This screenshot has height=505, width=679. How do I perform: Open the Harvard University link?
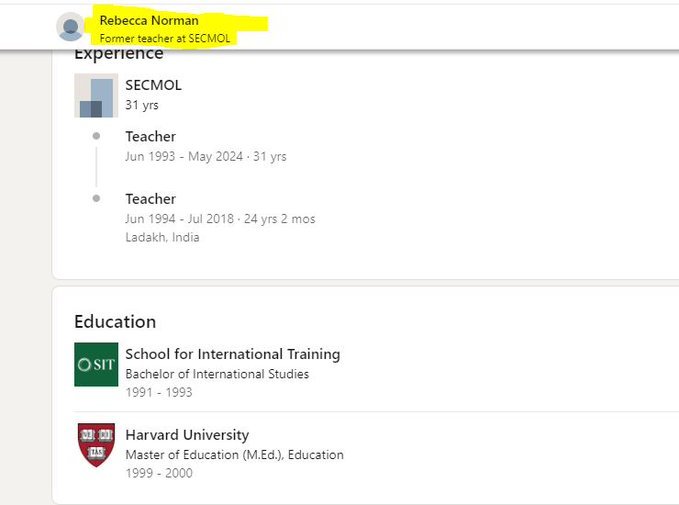click(187, 435)
